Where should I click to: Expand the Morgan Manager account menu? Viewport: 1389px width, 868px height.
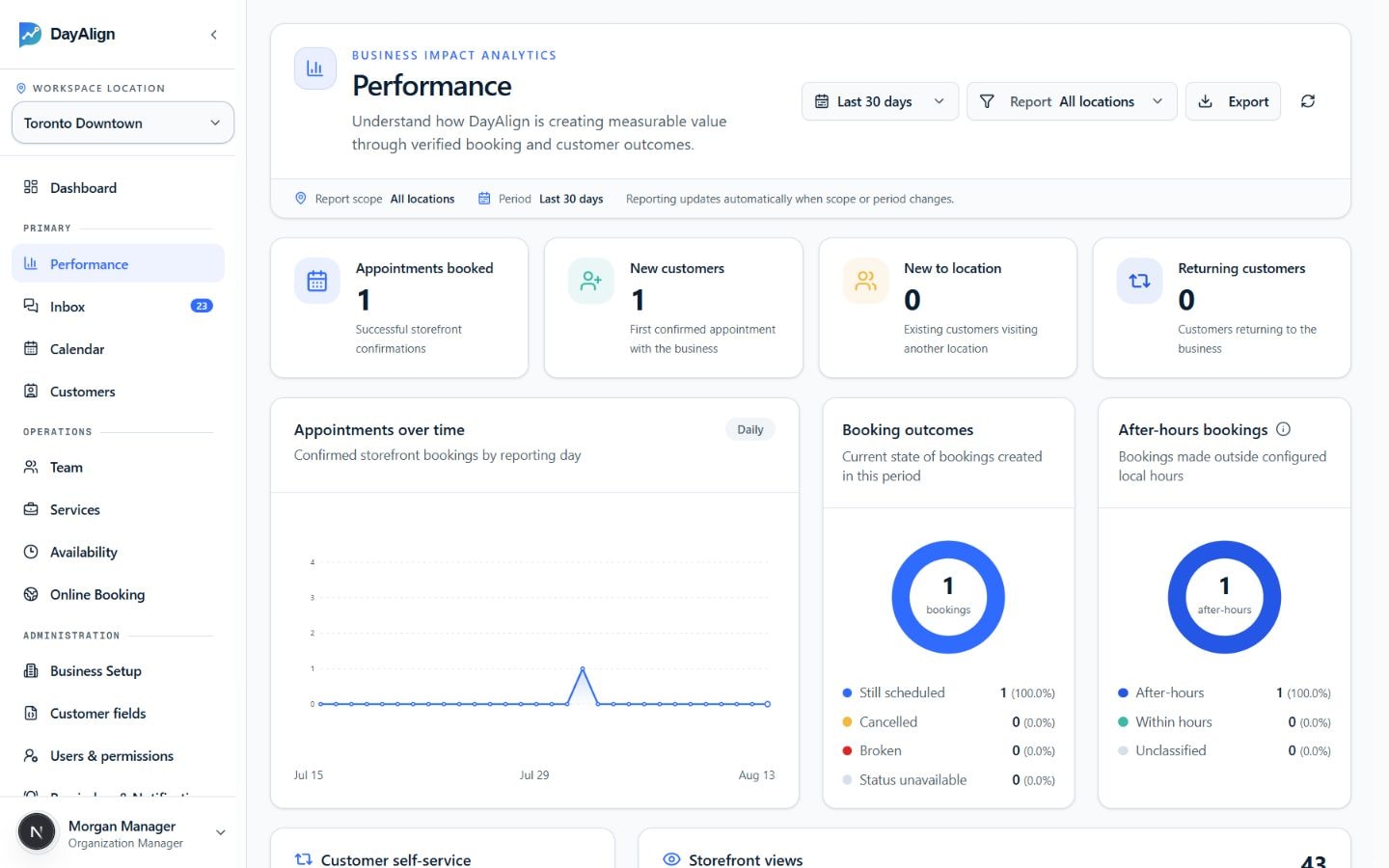click(220, 832)
